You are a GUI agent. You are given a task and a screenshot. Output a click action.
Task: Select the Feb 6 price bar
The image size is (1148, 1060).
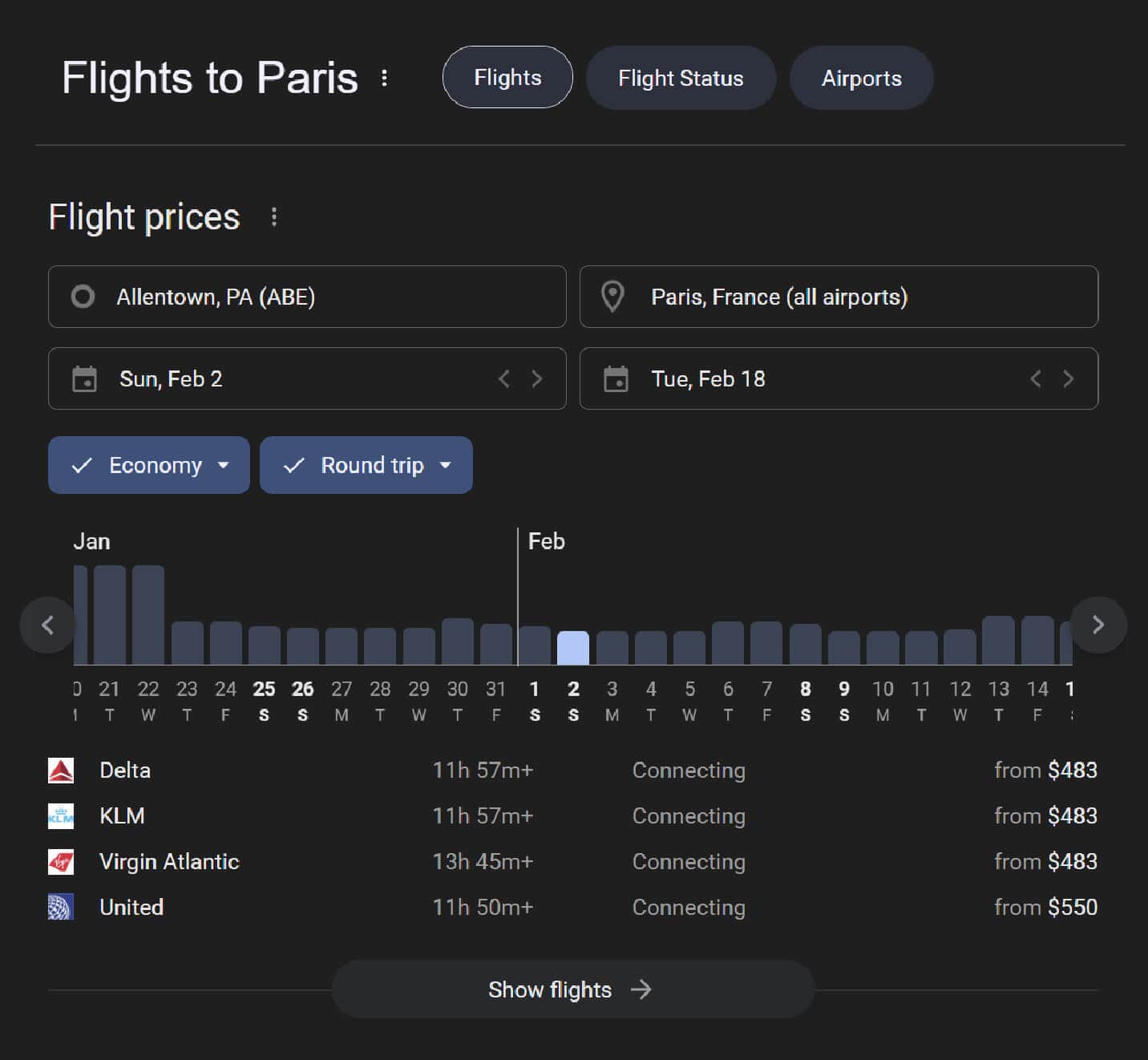click(x=728, y=643)
